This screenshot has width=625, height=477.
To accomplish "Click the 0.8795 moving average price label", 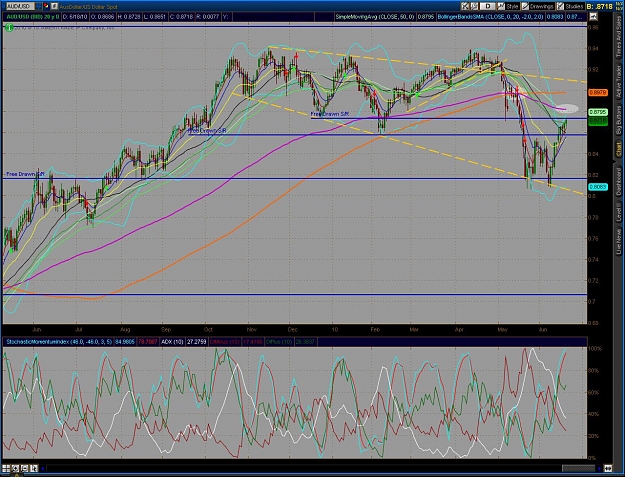I will click(598, 112).
